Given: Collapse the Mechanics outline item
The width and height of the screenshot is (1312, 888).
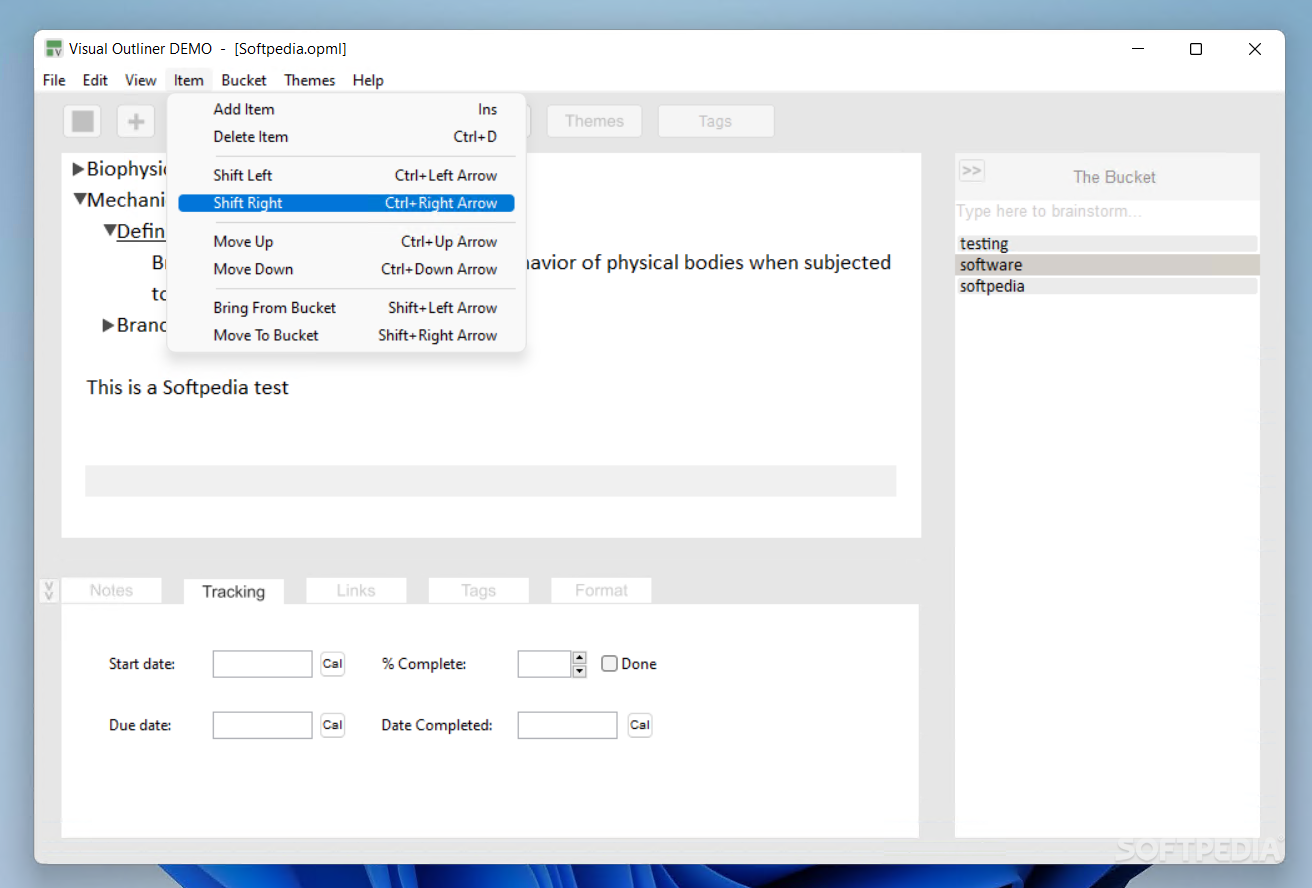Looking at the screenshot, I should tap(80, 200).
